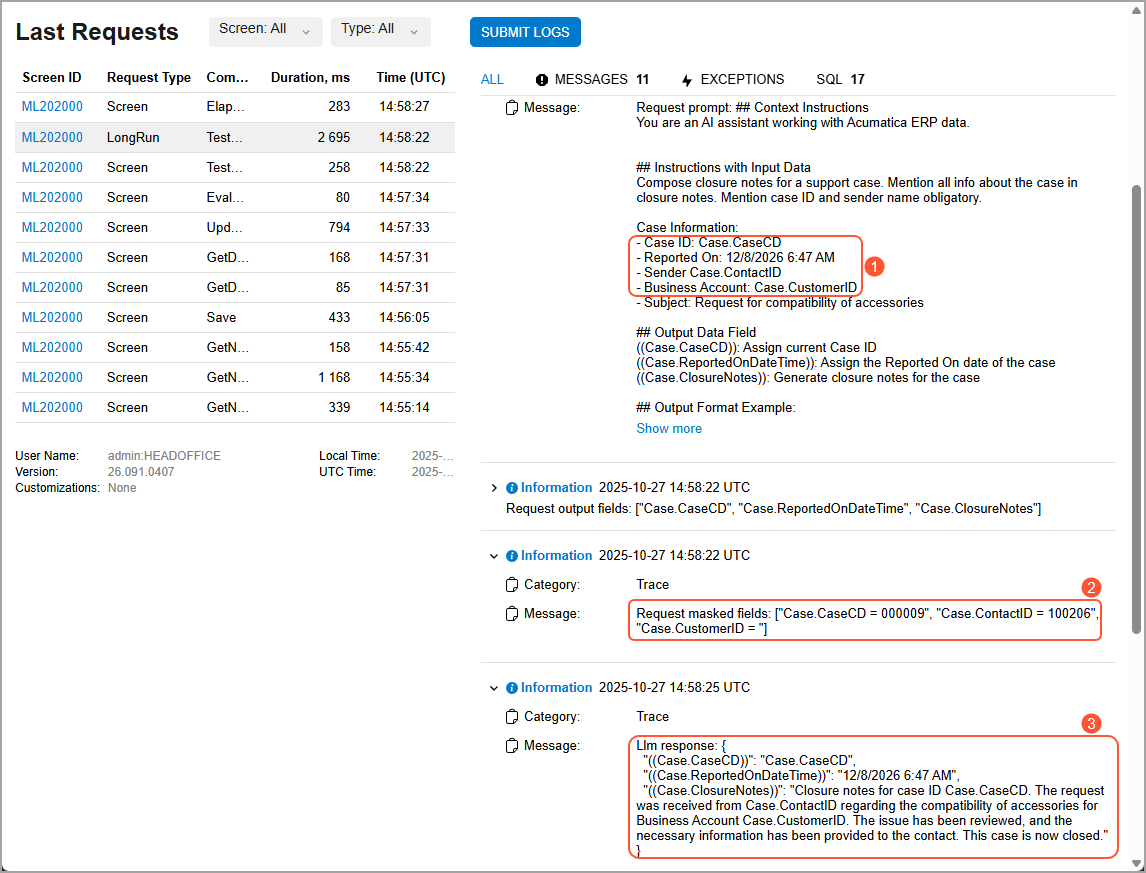Click the duration value 2 695
This screenshot has height=873, width=1146.
click(x=333, y=137)
